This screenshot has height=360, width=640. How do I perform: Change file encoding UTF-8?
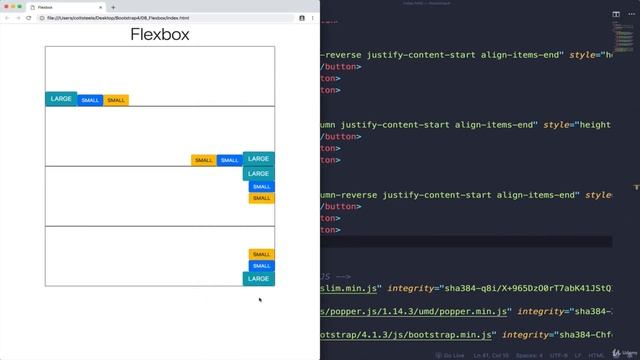pos(559,356)
